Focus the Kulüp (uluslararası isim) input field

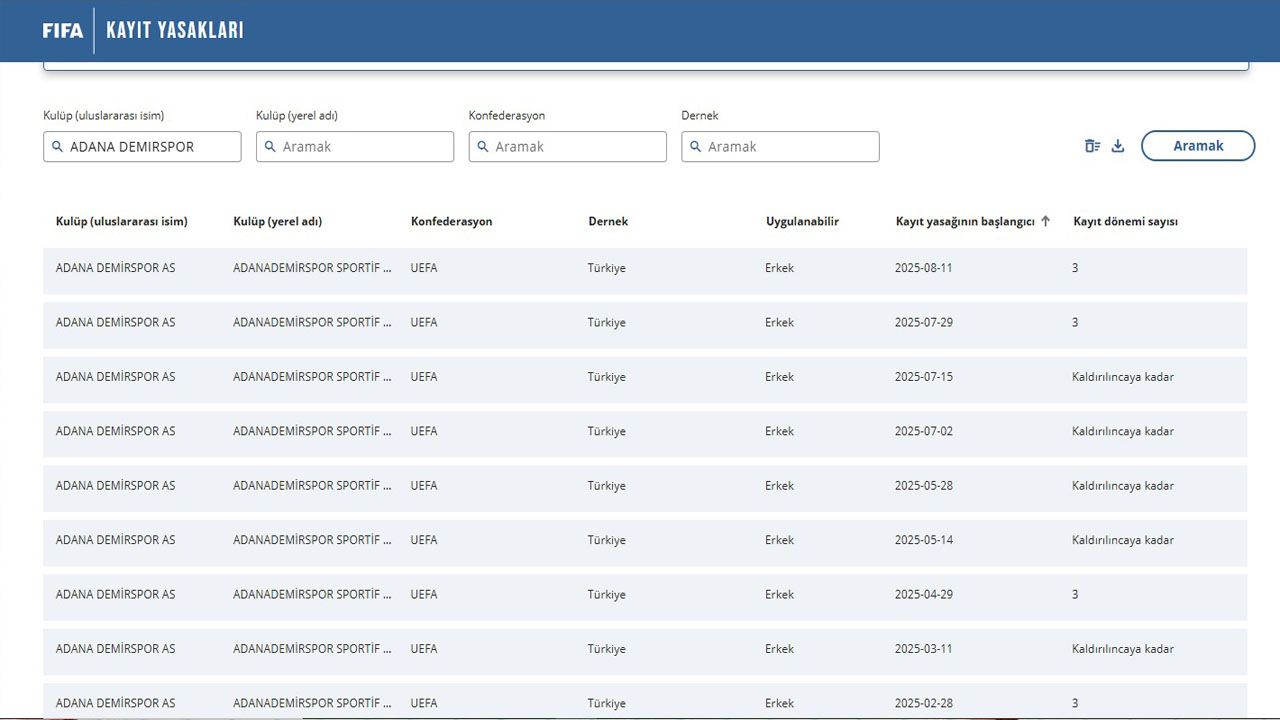click(x=150, y=147)
